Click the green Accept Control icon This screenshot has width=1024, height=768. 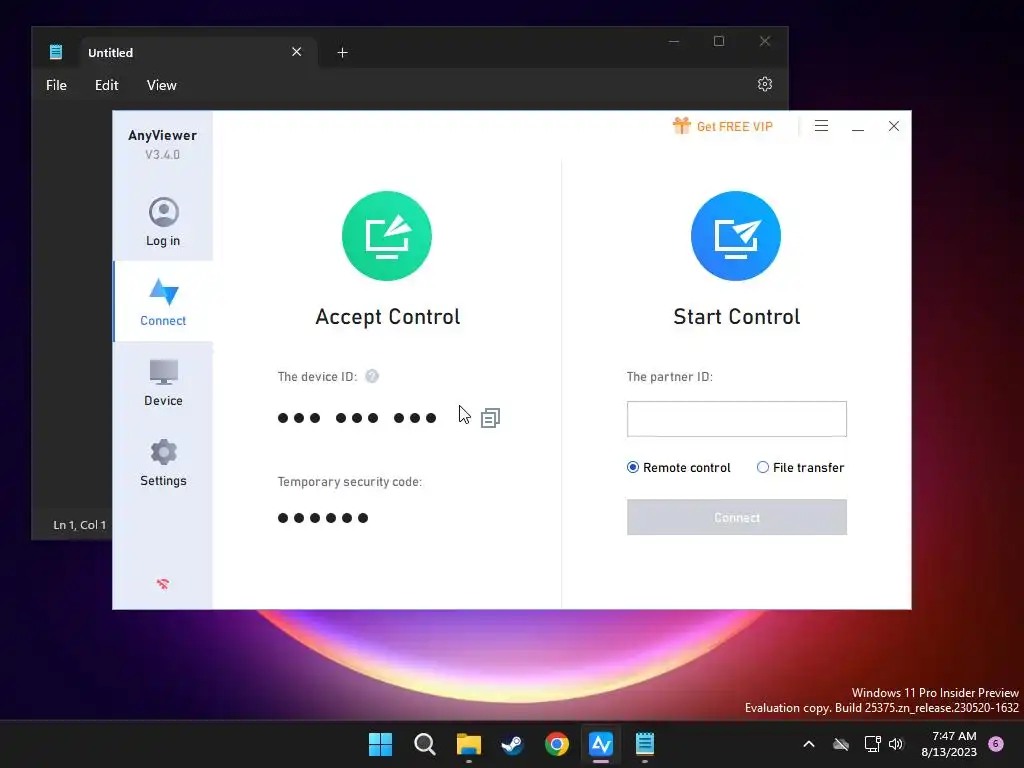pyautogui.click(x=387, y=236)
